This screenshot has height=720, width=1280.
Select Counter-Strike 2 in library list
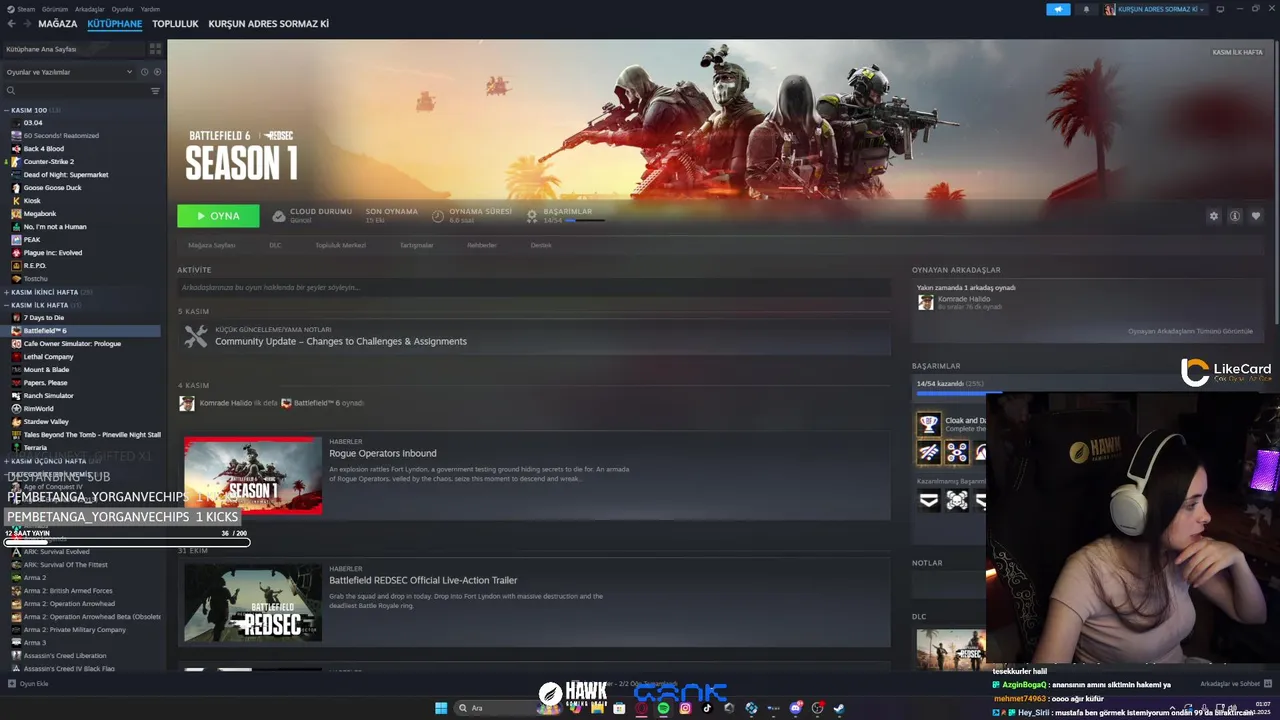pos(84,161)
